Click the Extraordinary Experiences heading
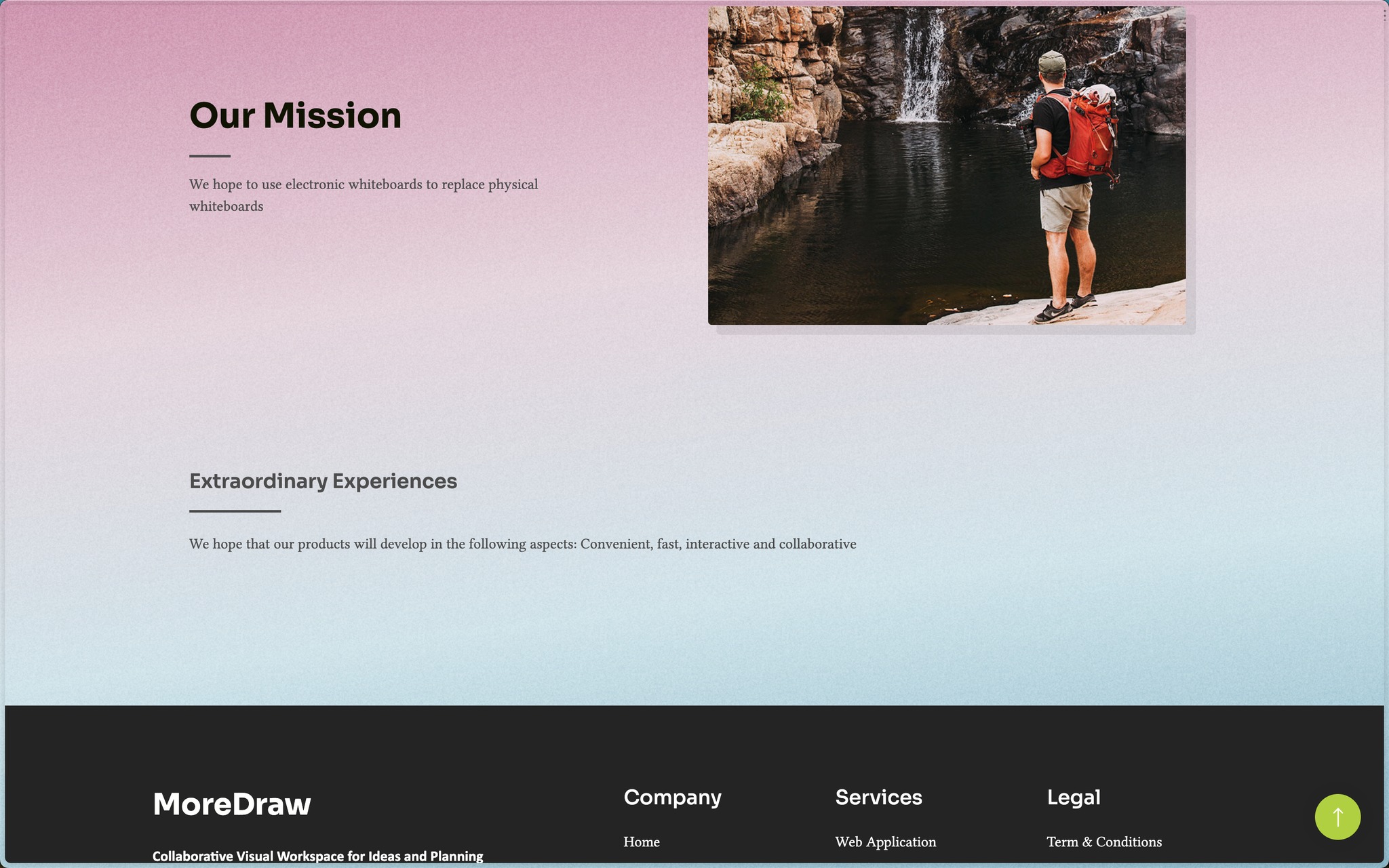1389x868 pixels. click(x=323, y=481)
